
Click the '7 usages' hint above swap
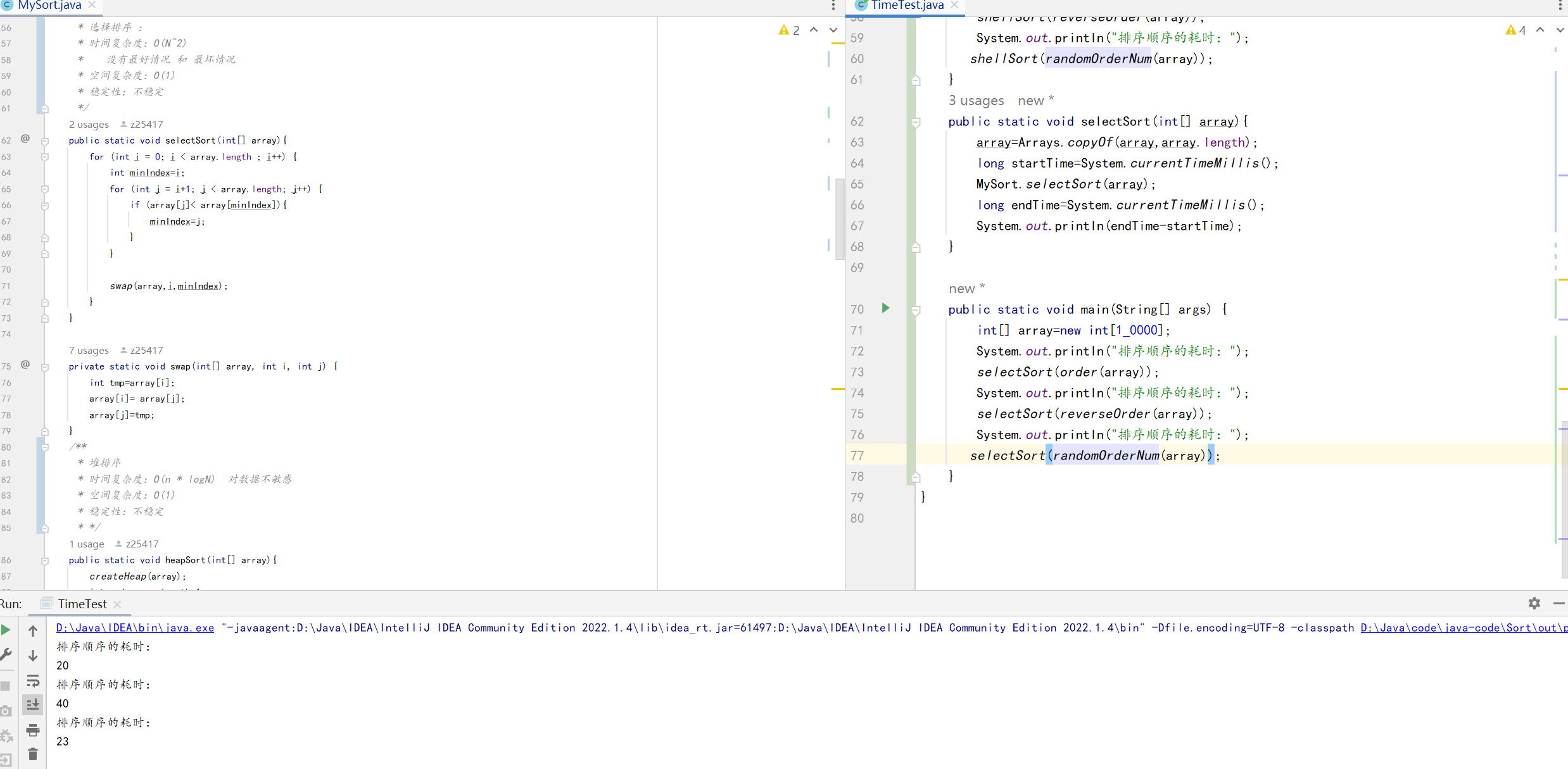pos(89,350)
